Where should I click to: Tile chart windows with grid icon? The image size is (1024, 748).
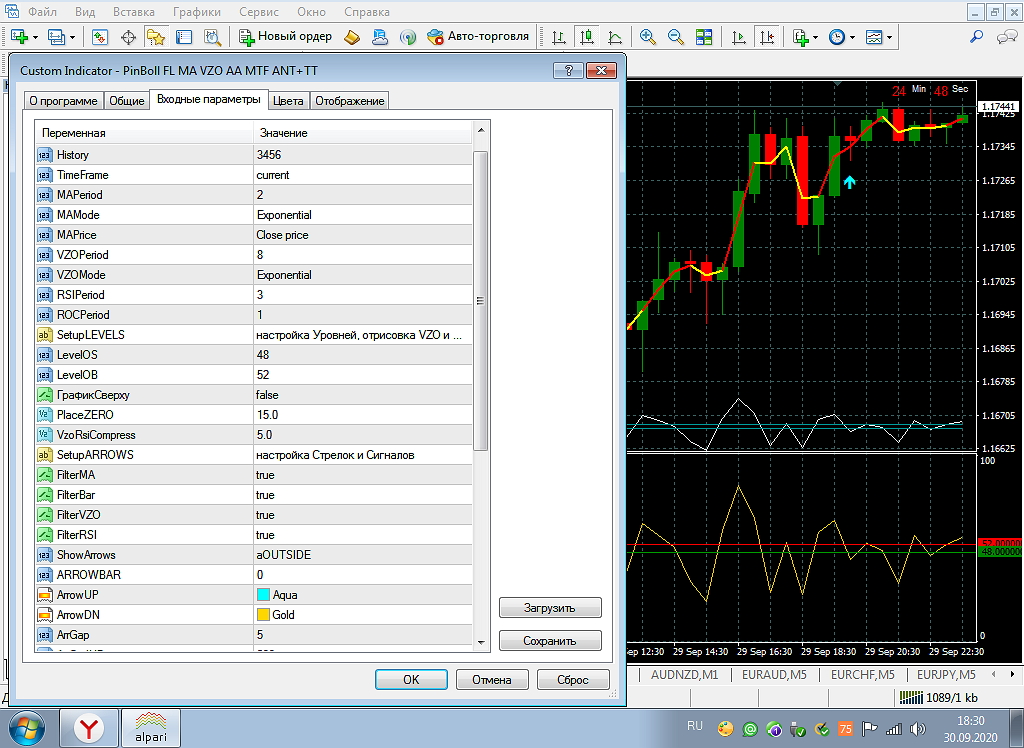coord(703,37)
